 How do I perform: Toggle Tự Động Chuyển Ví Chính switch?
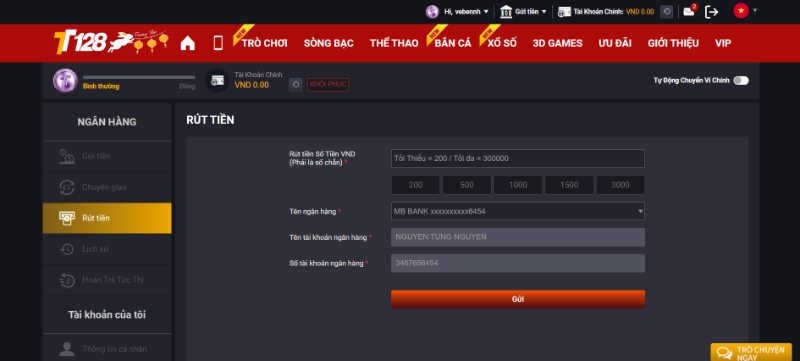[741, 80]
